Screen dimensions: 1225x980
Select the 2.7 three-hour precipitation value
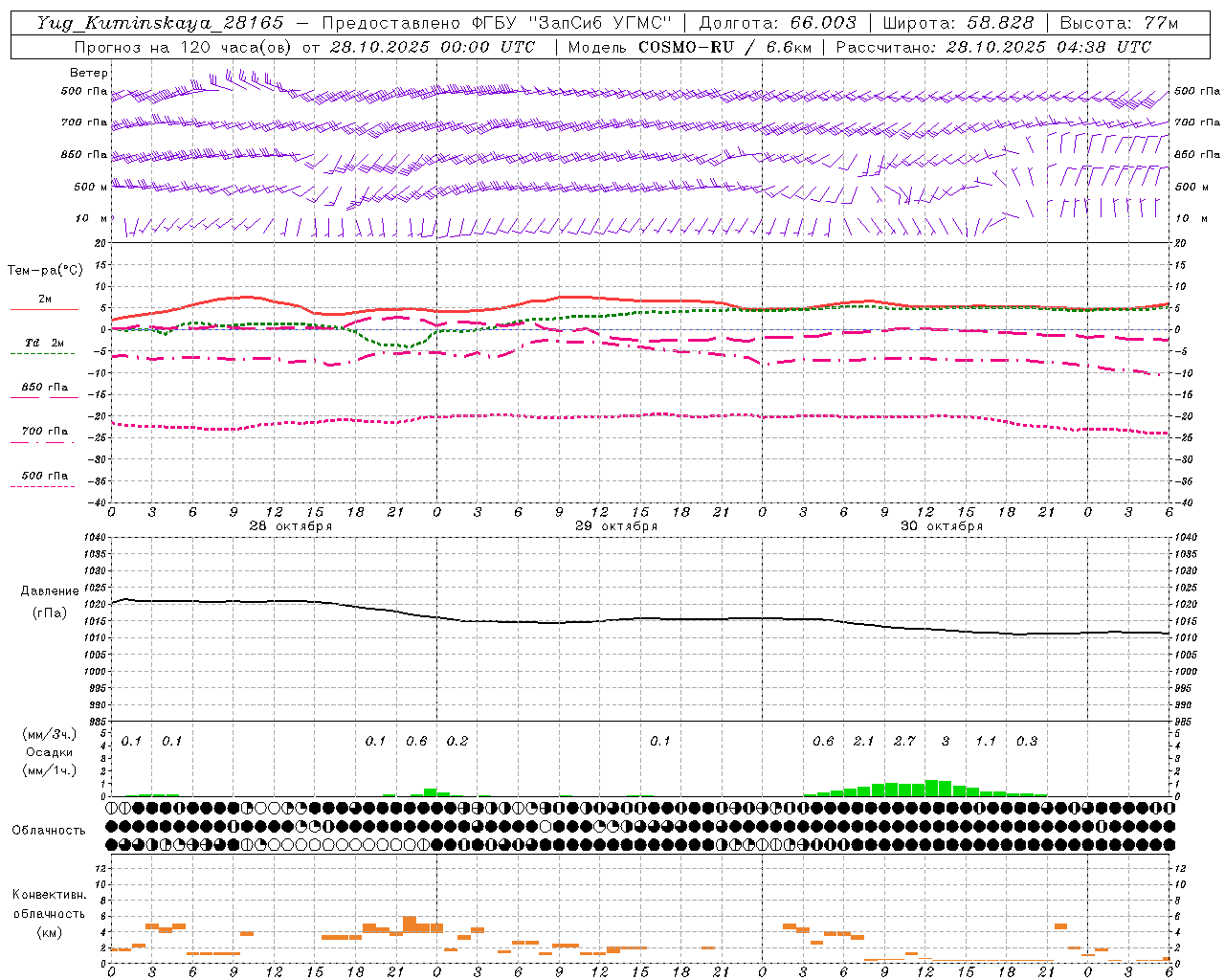click(x=904, y=742)
